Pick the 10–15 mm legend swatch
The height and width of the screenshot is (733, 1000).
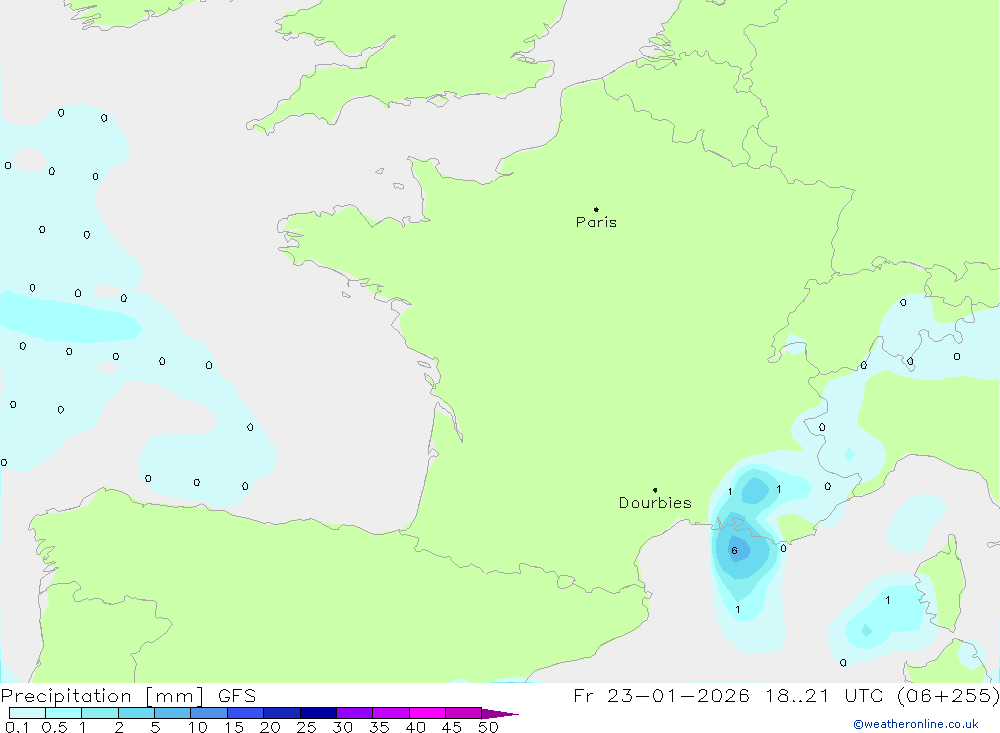pos(209,713)
